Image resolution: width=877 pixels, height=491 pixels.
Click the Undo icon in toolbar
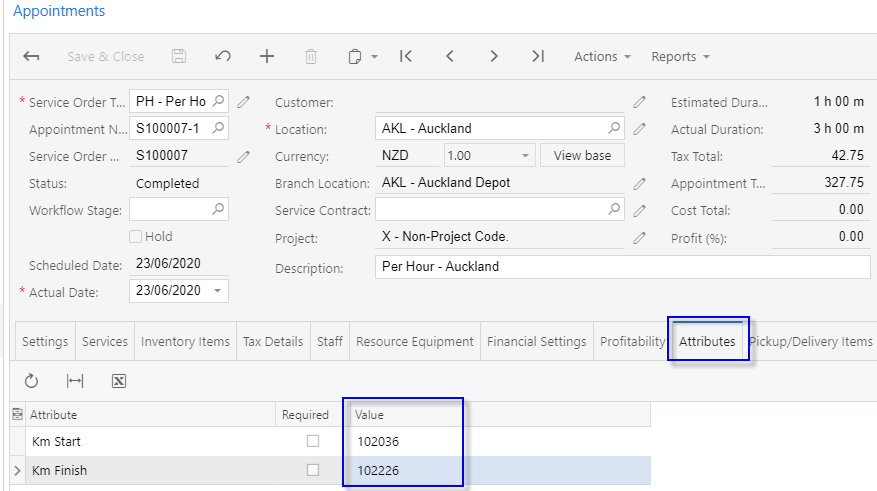(x=223, y=57)
